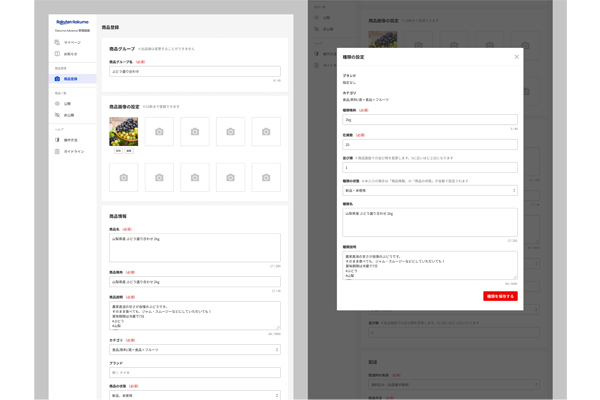Open 非公開 product list in sidebar
Viewport: 600px width, 400px height.
tap(69, 115)
